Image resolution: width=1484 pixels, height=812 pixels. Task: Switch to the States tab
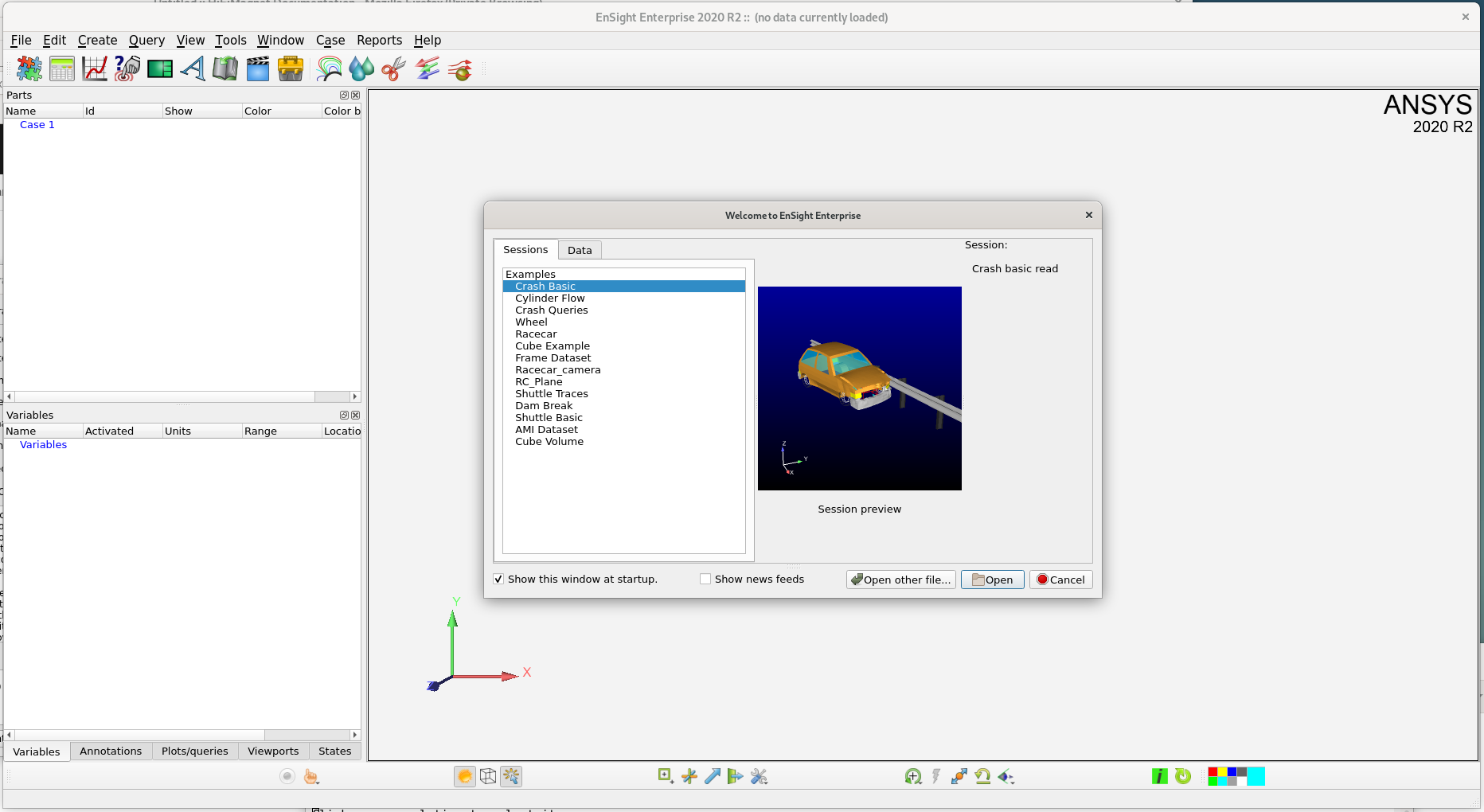[334, 751]
